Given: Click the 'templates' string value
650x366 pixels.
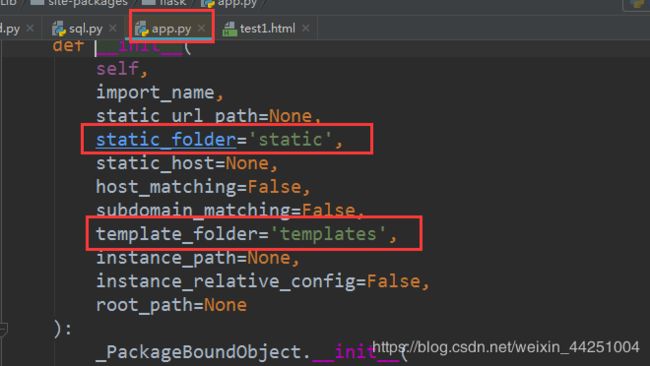Looking at the screenshot, I should tap(329, 234).
